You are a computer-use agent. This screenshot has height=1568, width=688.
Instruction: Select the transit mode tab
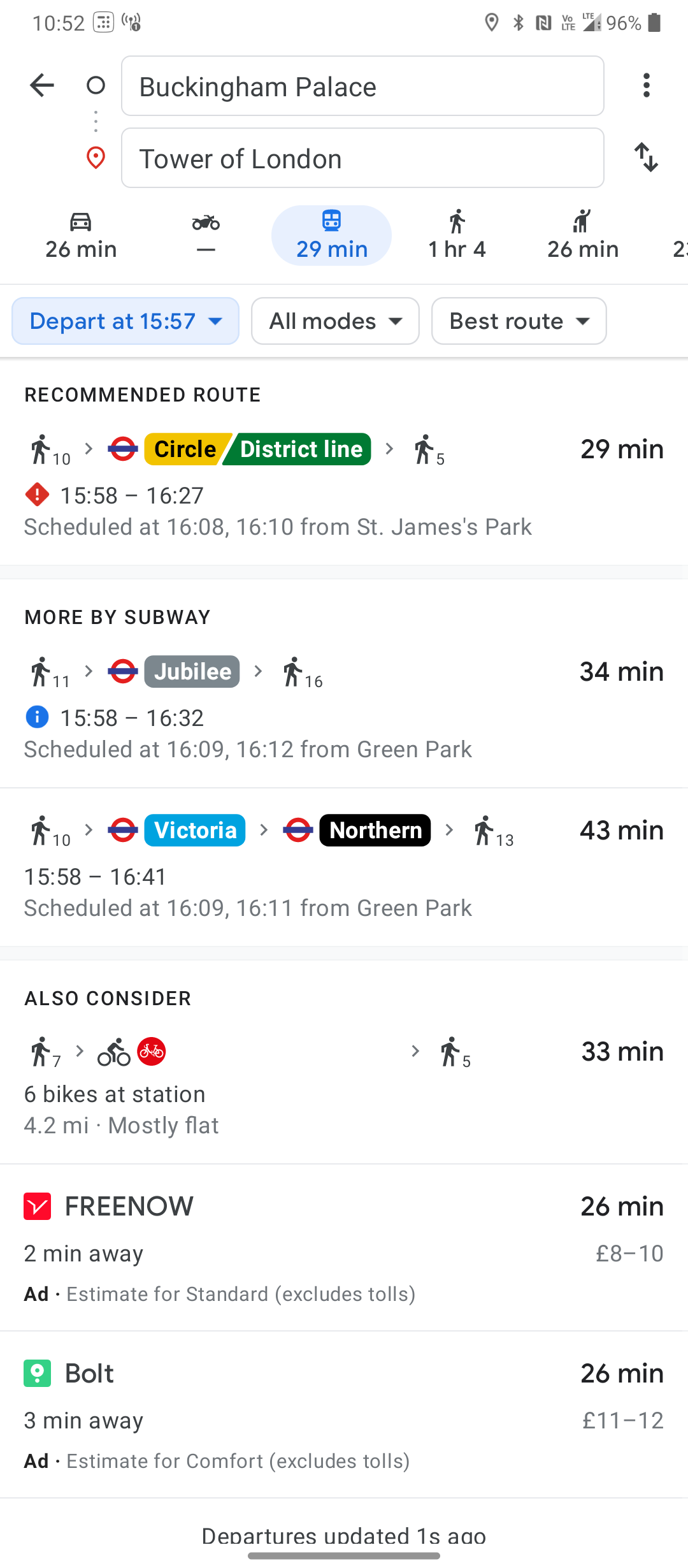click(x=331, y=235)
